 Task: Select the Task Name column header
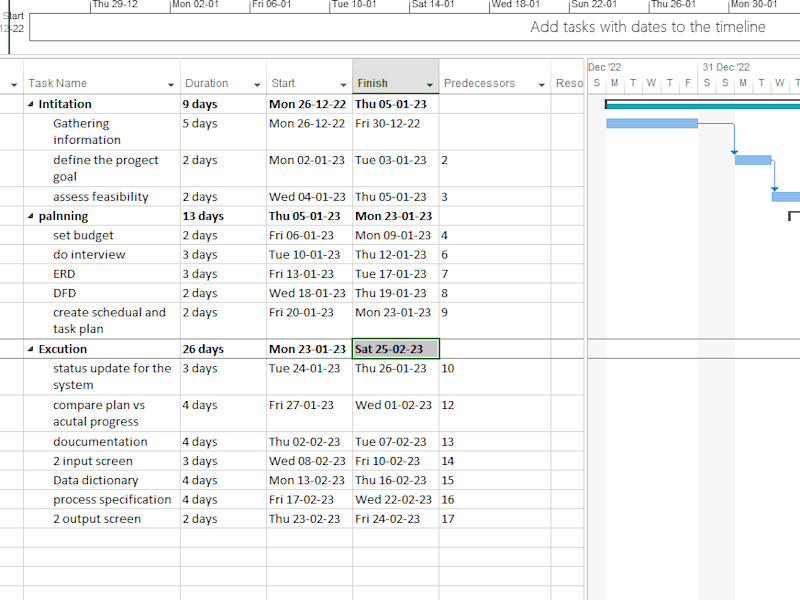click(x=102, y=77)
